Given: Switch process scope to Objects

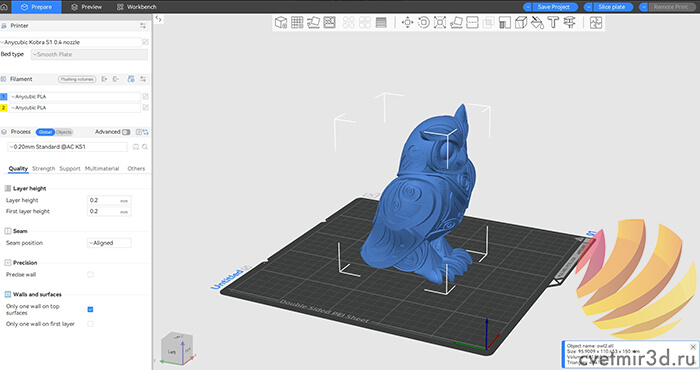Looking at the screenshot, I should (x=64, y=132).
